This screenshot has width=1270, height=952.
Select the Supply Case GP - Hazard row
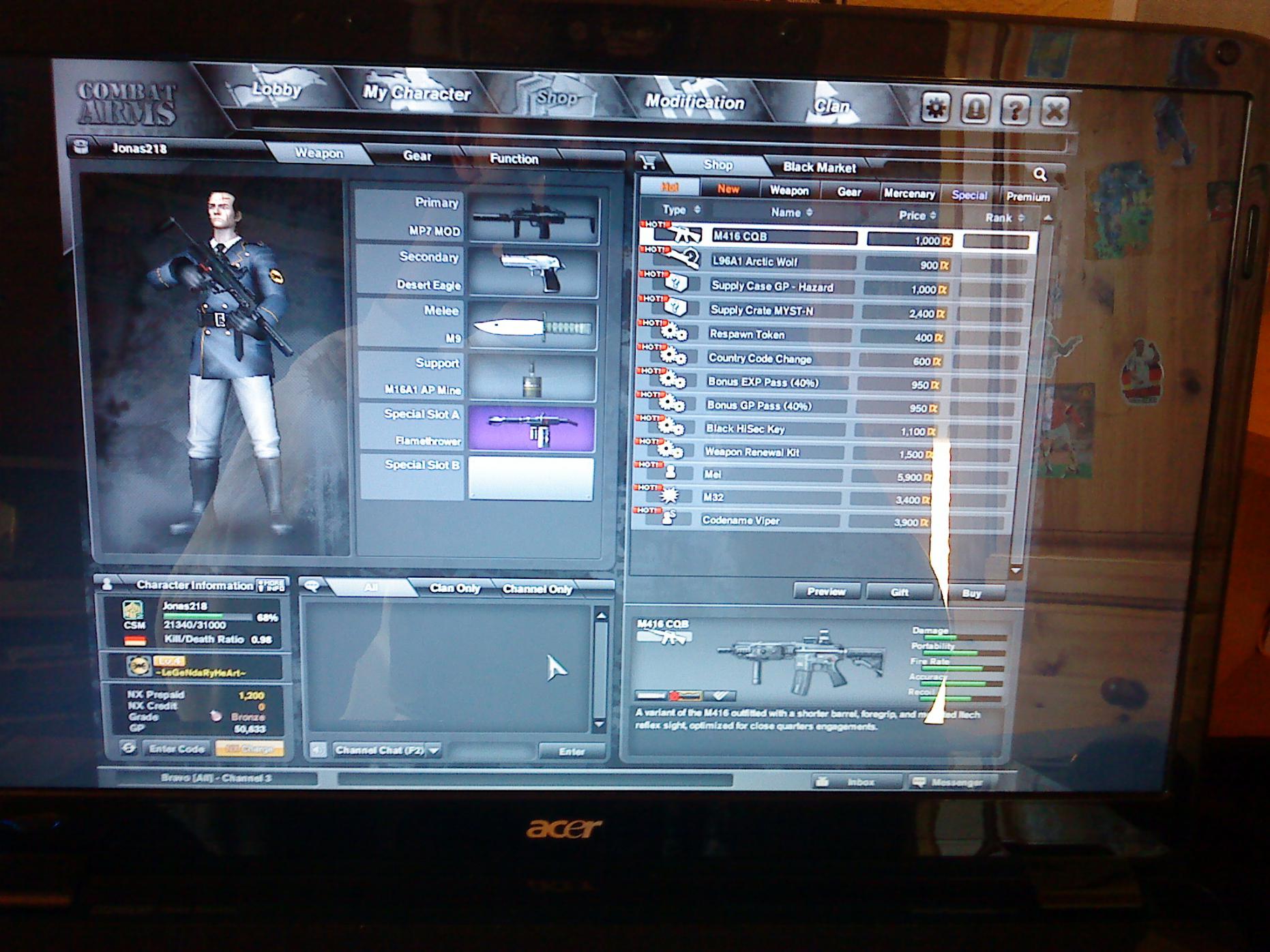point(835,287)
